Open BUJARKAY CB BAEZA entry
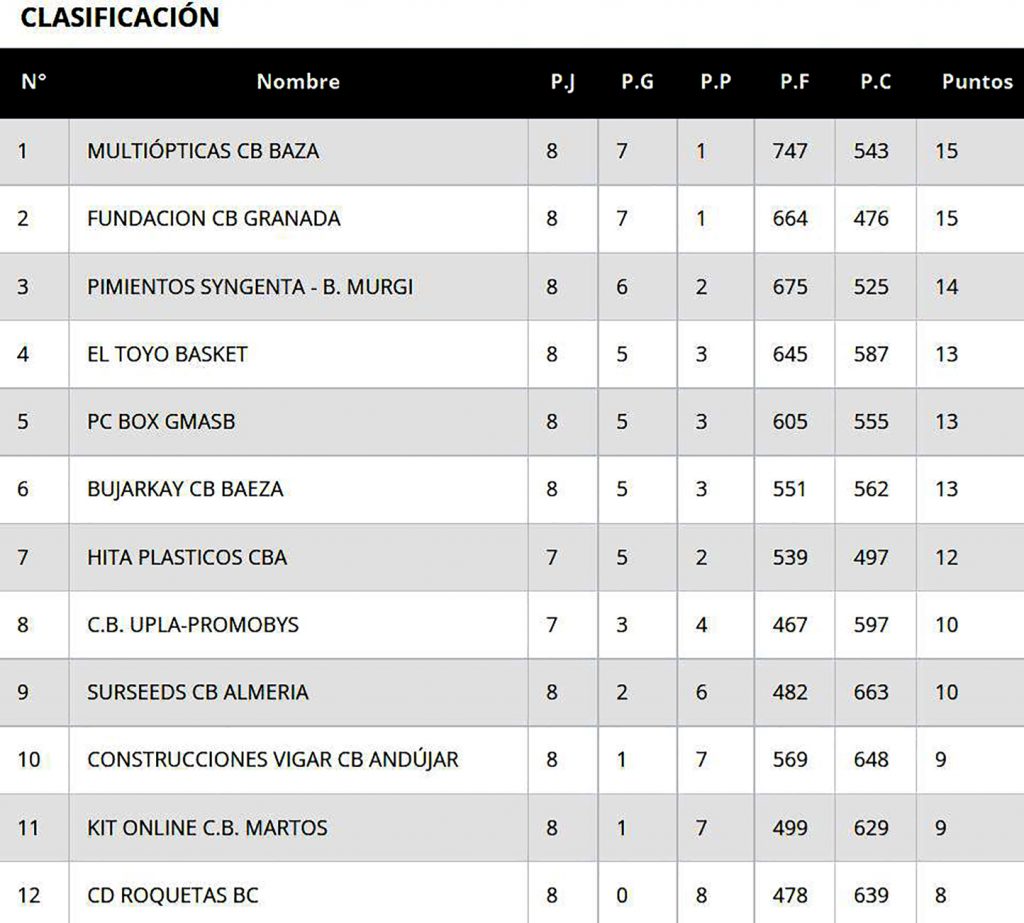The image size is (1024, 923). pyautogui.click(x=185, y=489)
